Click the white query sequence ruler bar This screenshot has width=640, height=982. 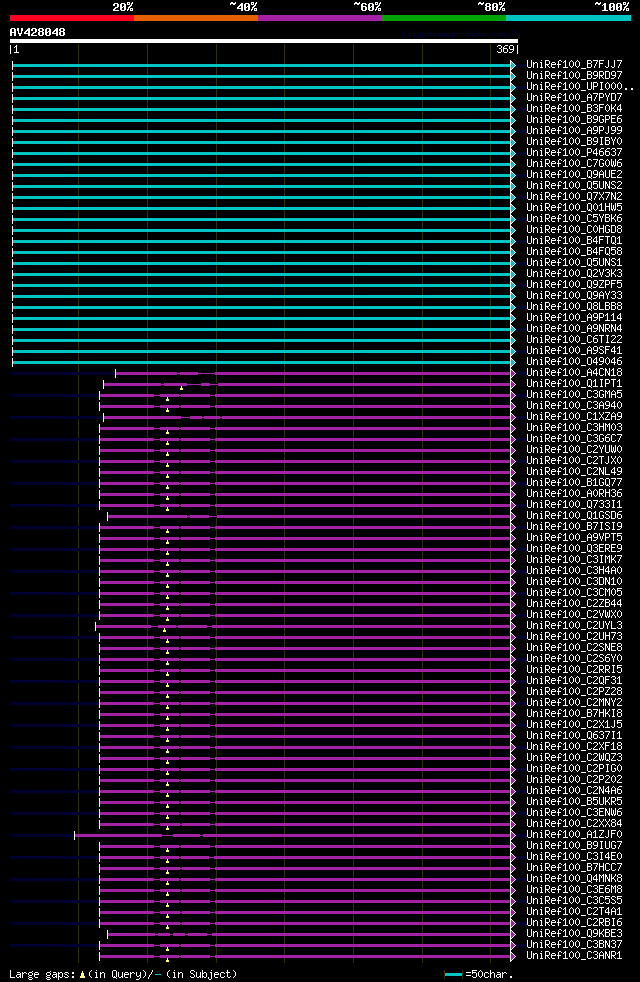click(264, 41)
